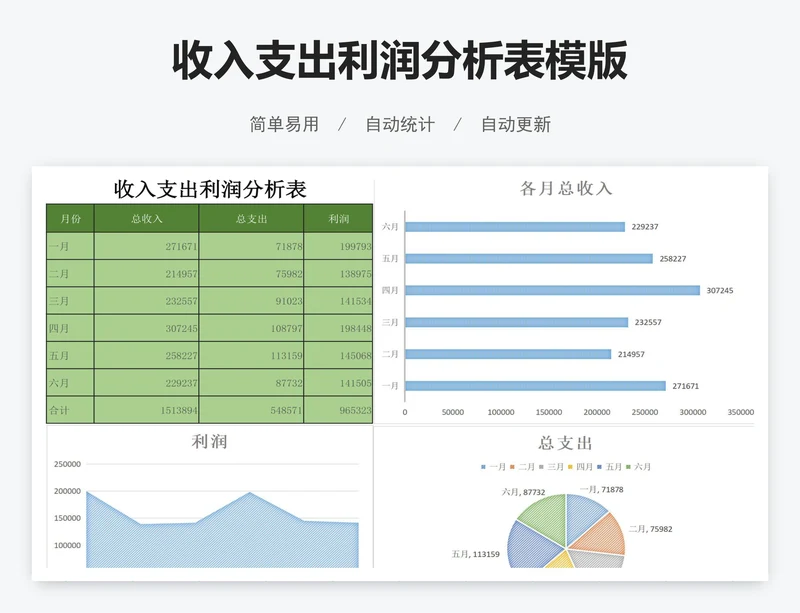Select the 总支出 column header in table

click(x=252, y=218)
